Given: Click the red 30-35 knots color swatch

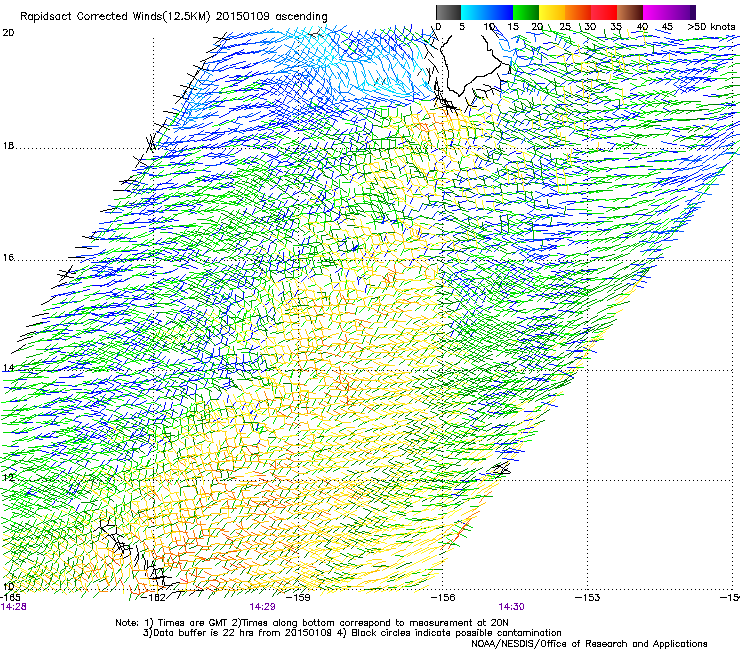Looking at the screenshot, I should [x=604, y=12].
